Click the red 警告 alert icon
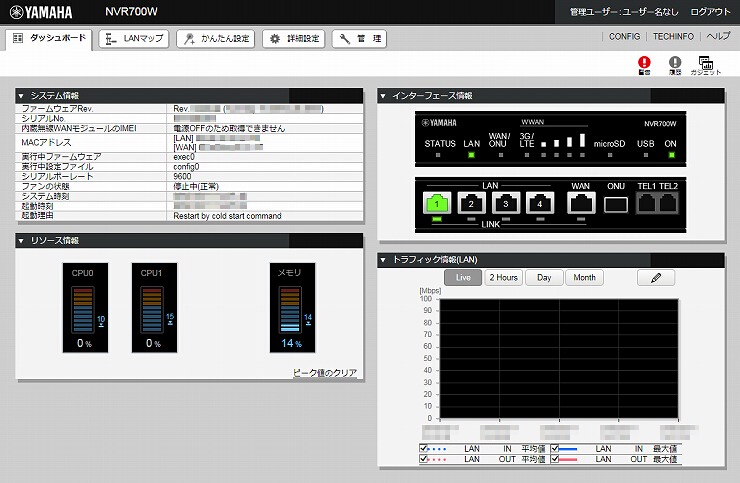Viewport: 740px width, 483px height. click(644, 65)
